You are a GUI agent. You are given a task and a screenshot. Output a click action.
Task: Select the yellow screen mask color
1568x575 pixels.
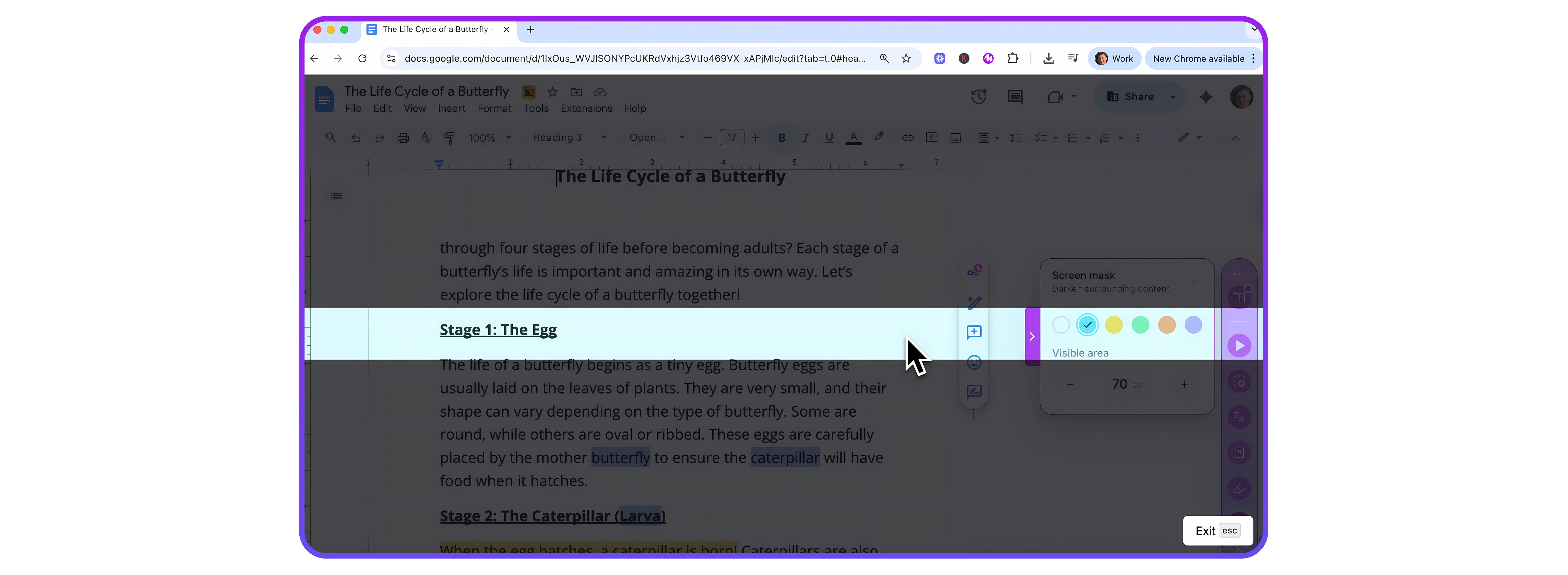pyautogui.click(x=1113, y=325)
